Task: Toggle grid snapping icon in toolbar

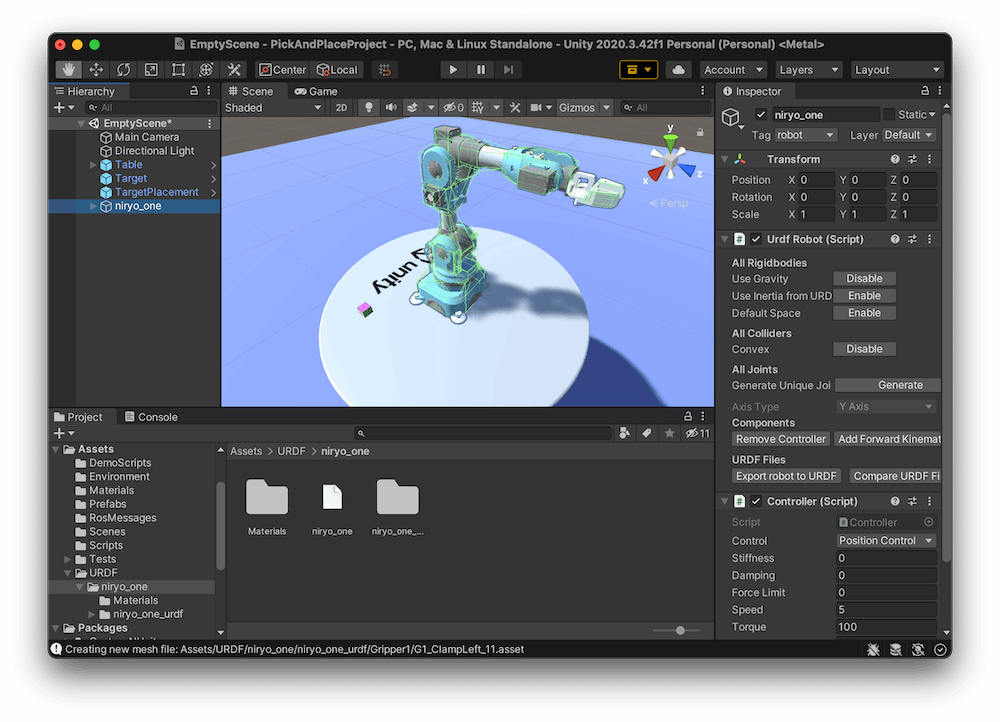Action: click(x=385, y=70)
